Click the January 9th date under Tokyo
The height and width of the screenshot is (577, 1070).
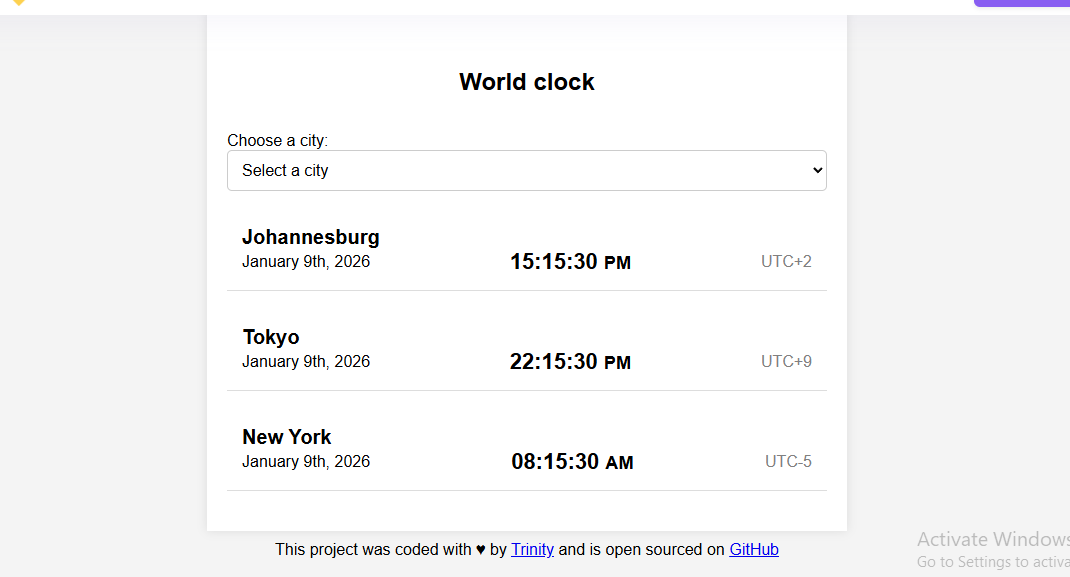305,361
